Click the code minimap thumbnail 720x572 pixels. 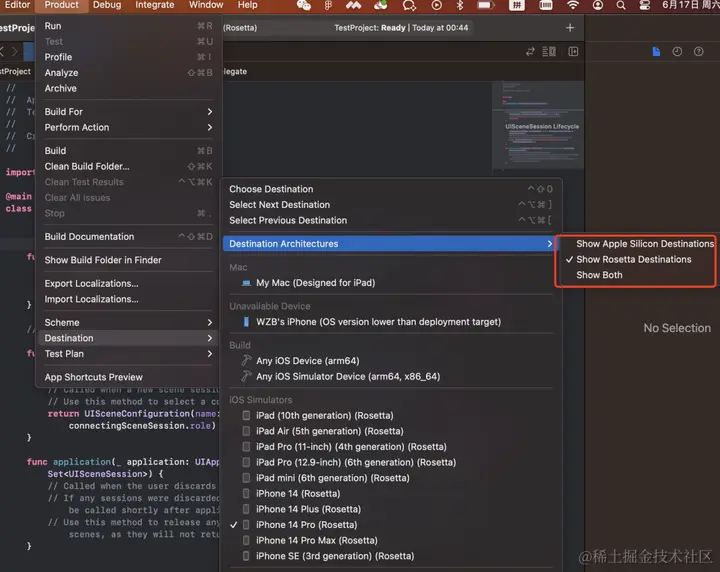click(x=538, y=125)
